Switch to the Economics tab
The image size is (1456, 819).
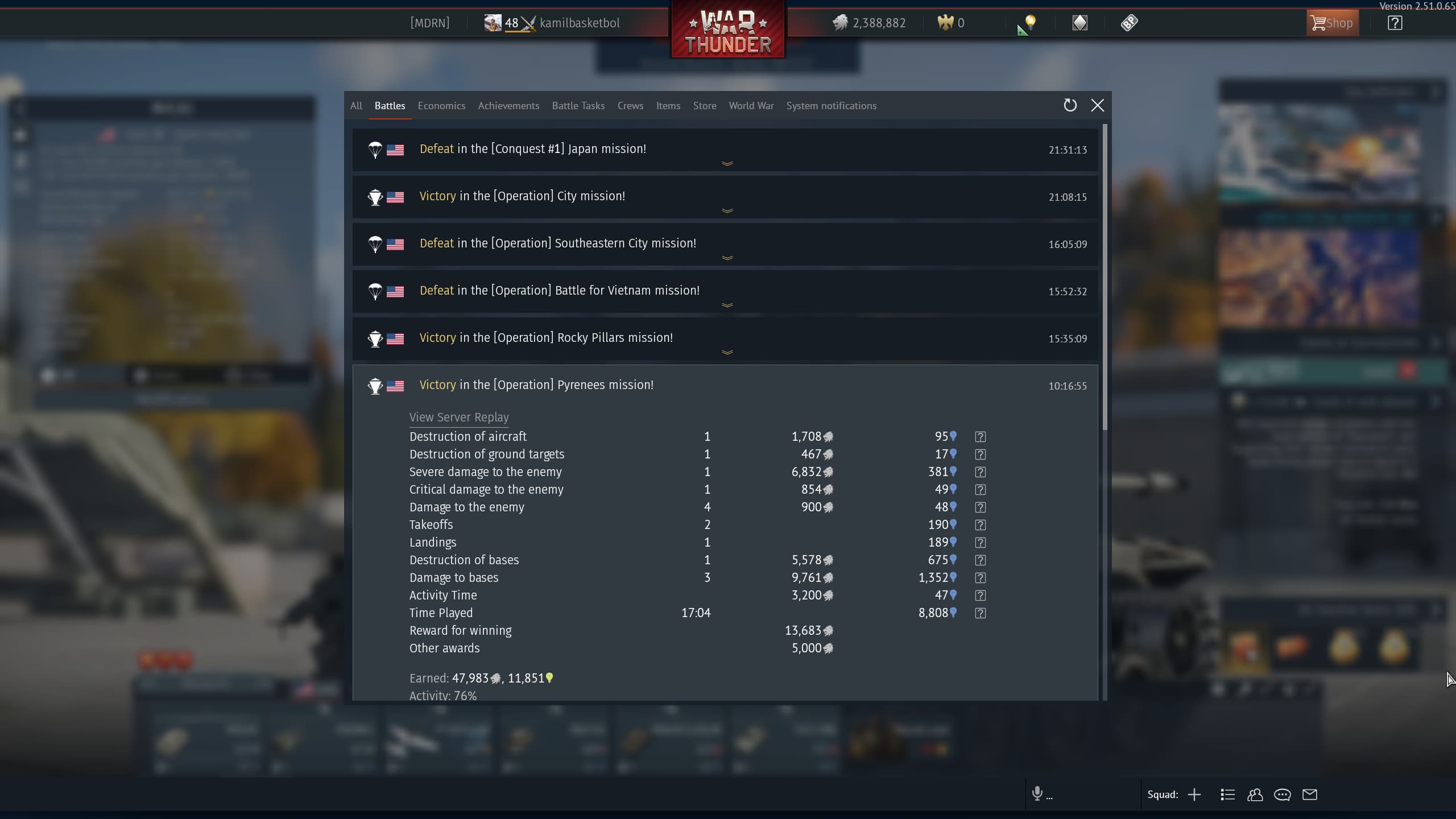(441, 106)
